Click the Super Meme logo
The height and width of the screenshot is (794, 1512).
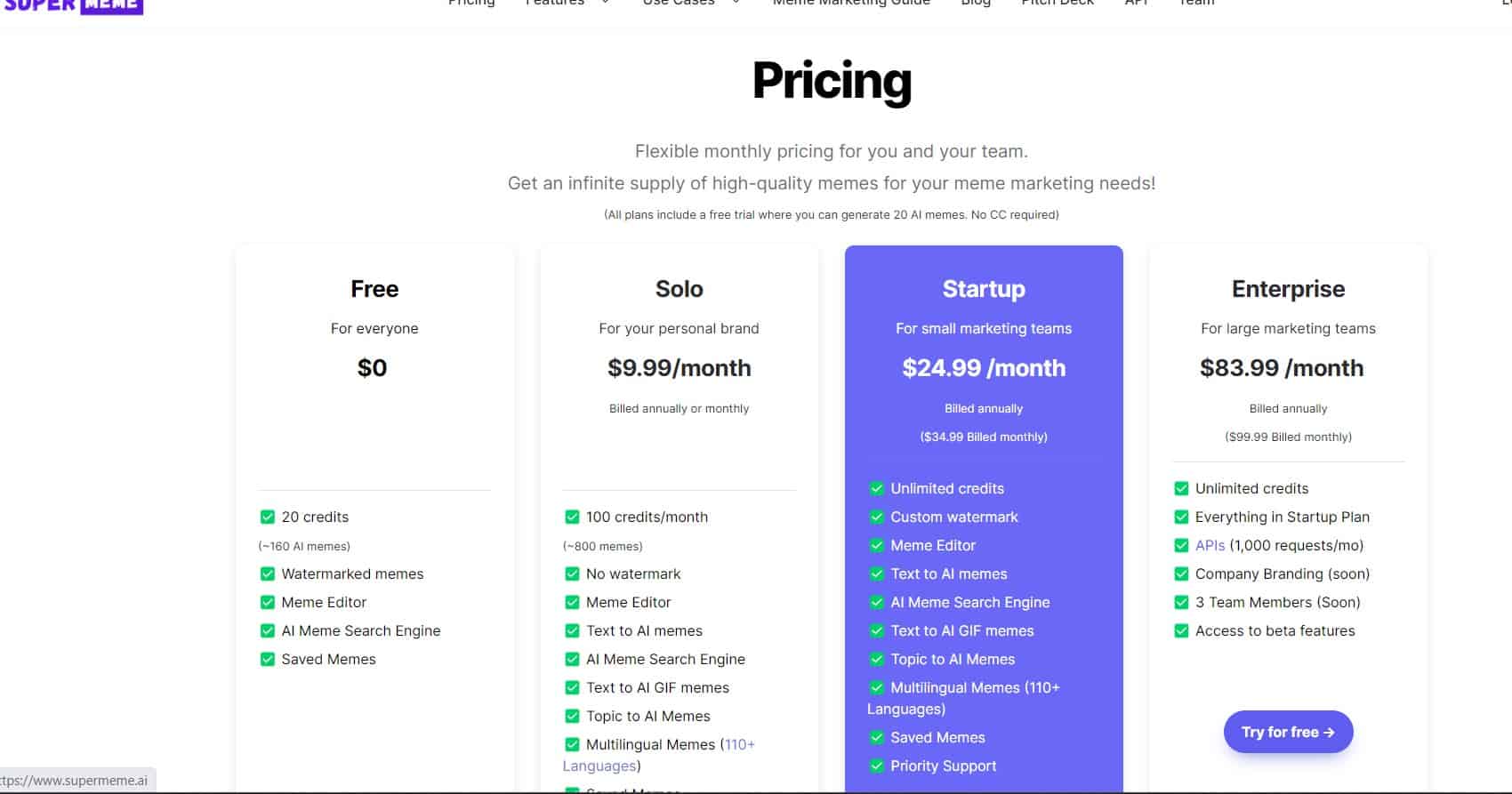coord(72,5)
